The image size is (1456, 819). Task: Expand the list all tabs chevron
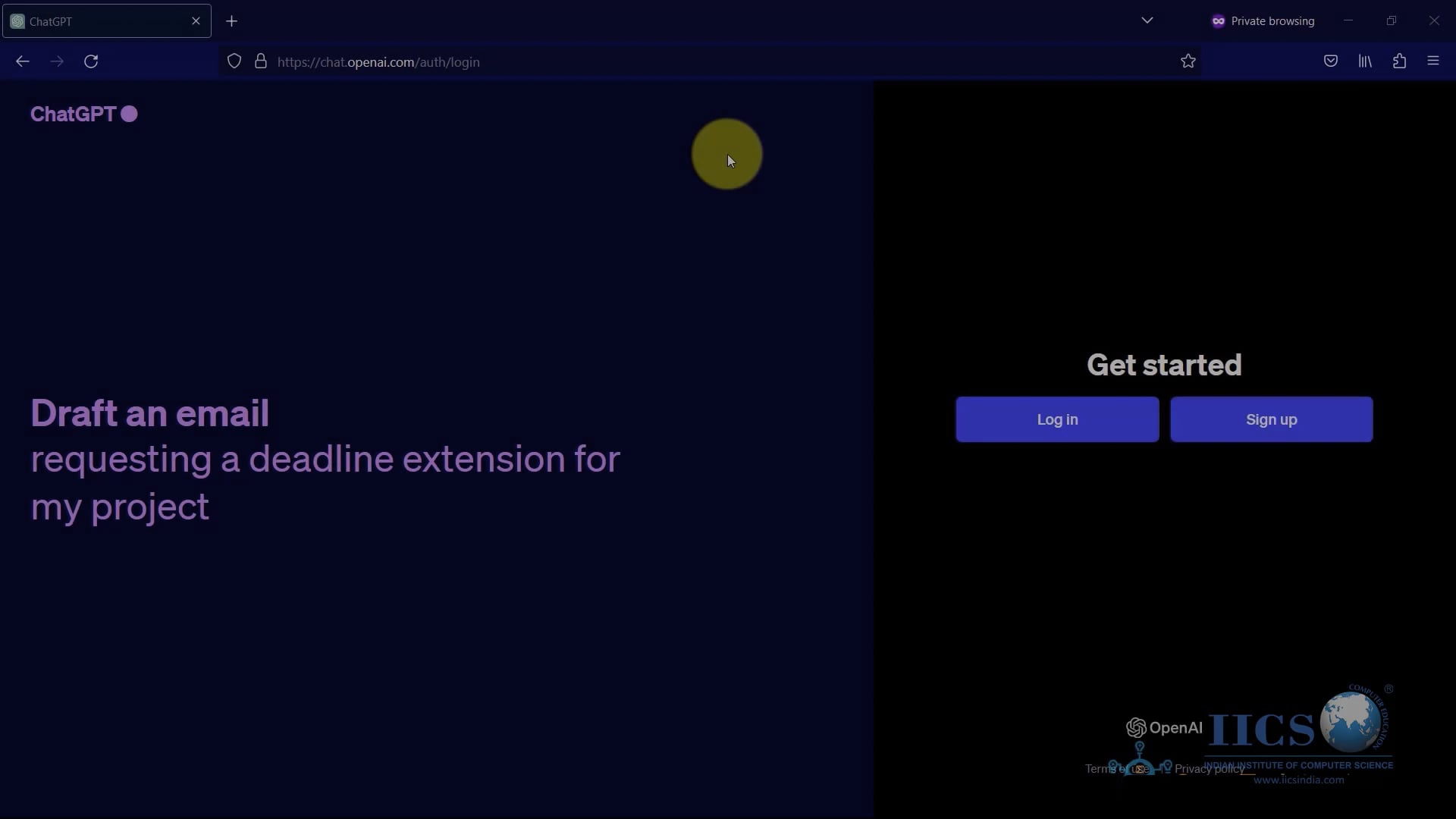(x=1147, y=20)
